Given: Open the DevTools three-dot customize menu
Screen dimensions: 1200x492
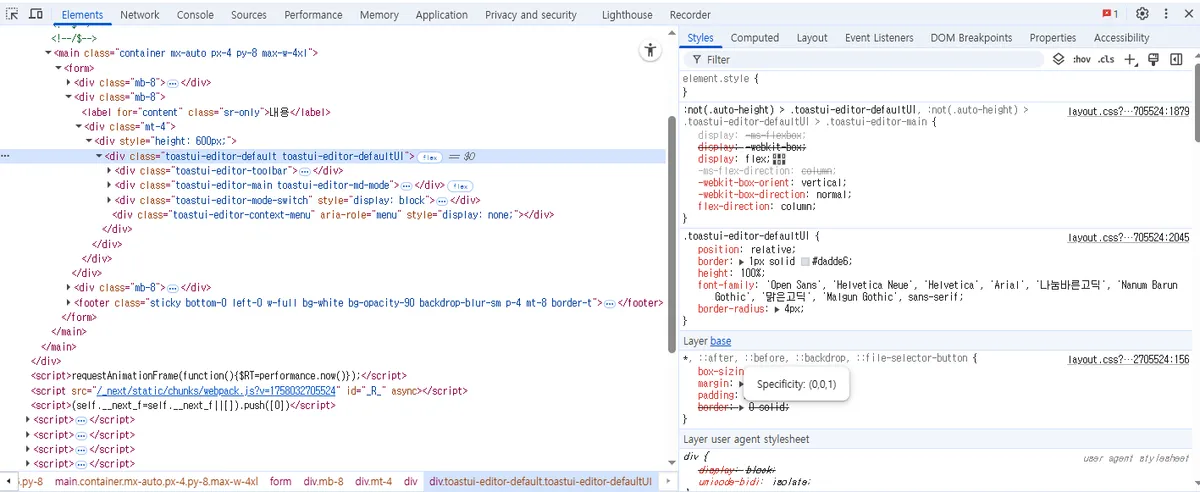Looking at the screenshot, I should tap(1166, 14).
